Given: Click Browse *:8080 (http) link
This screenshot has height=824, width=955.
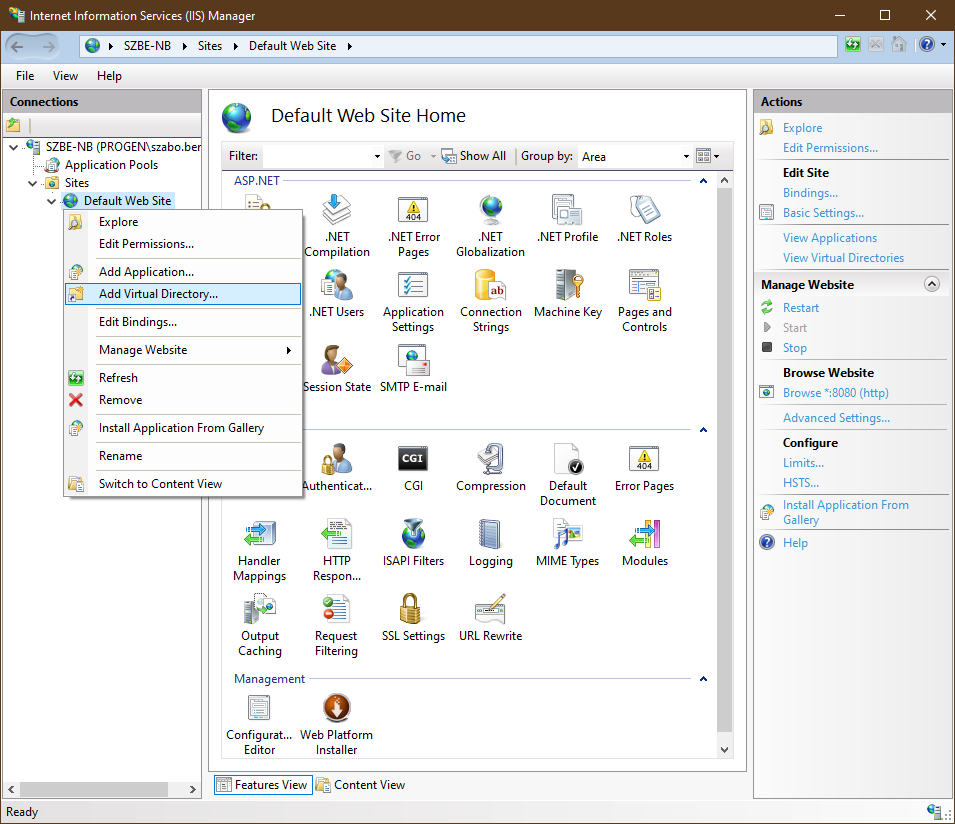Looking at the screenshot, I should tap(835, 393).
